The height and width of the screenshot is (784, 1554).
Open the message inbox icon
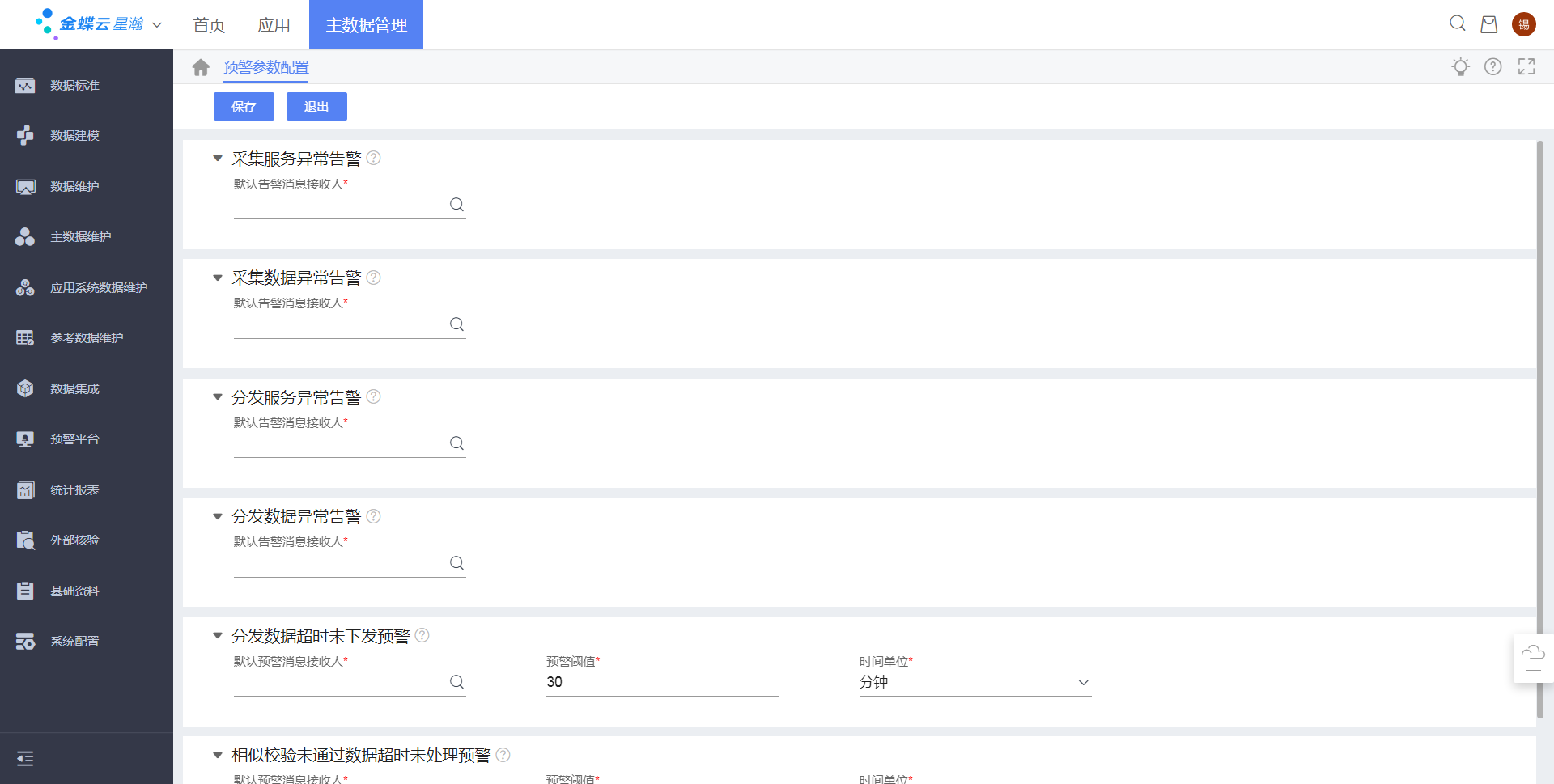tap(1489, 24)
